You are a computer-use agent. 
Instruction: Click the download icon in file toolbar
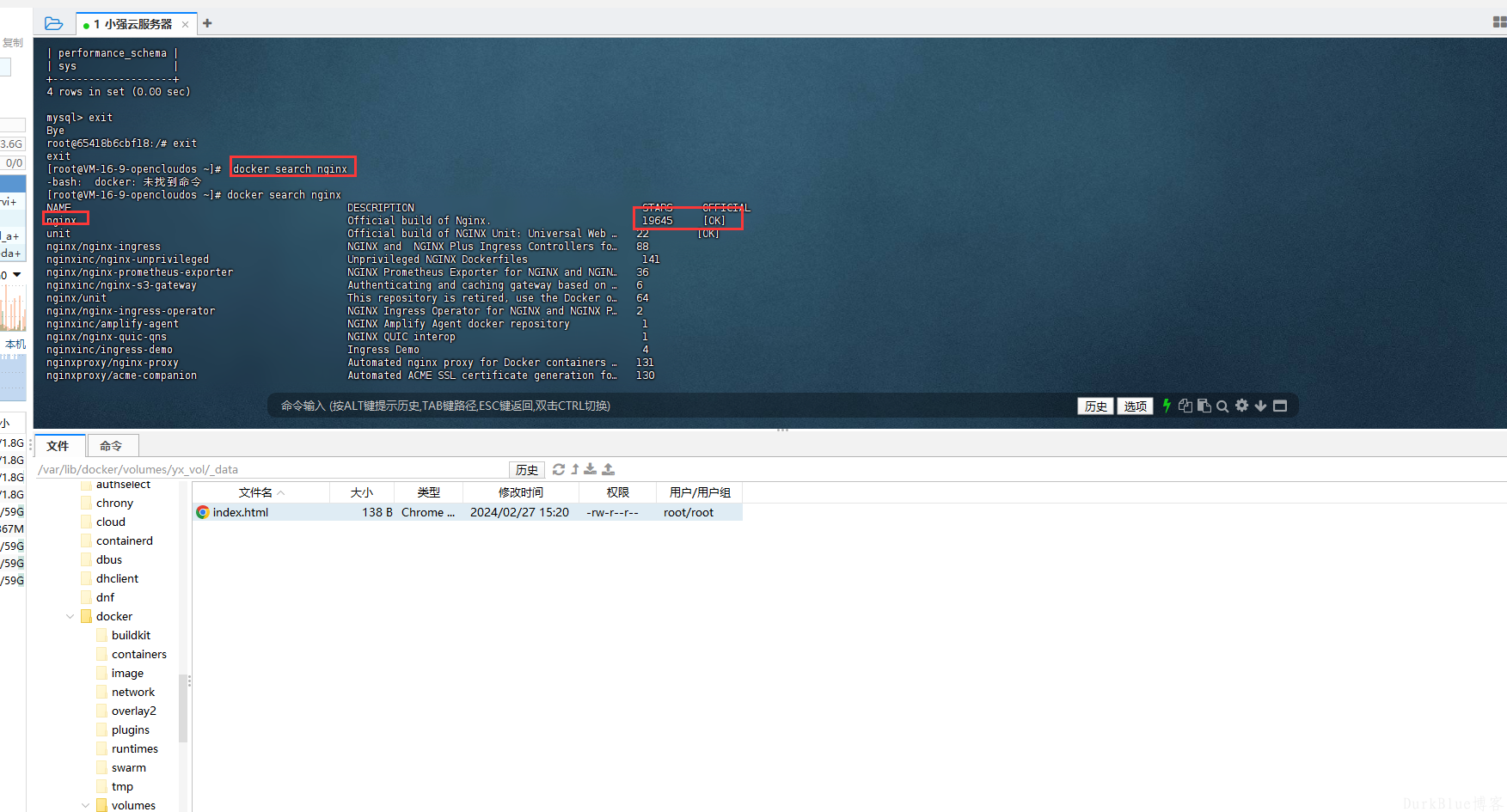point(591,469)
